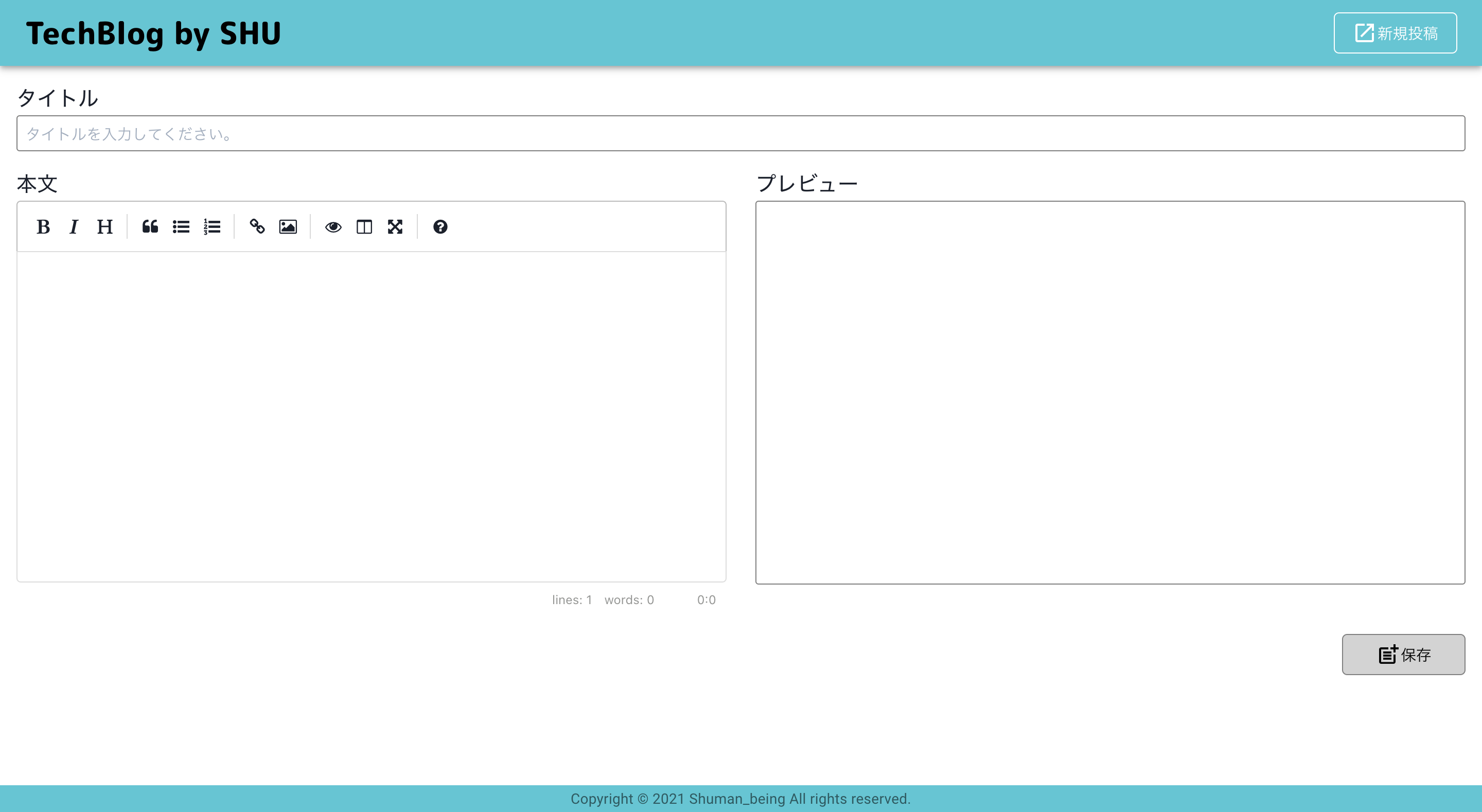Viewport: 1482px width, 812px height.
Task: Insert a blockquote
Action: tap(150, 227)
